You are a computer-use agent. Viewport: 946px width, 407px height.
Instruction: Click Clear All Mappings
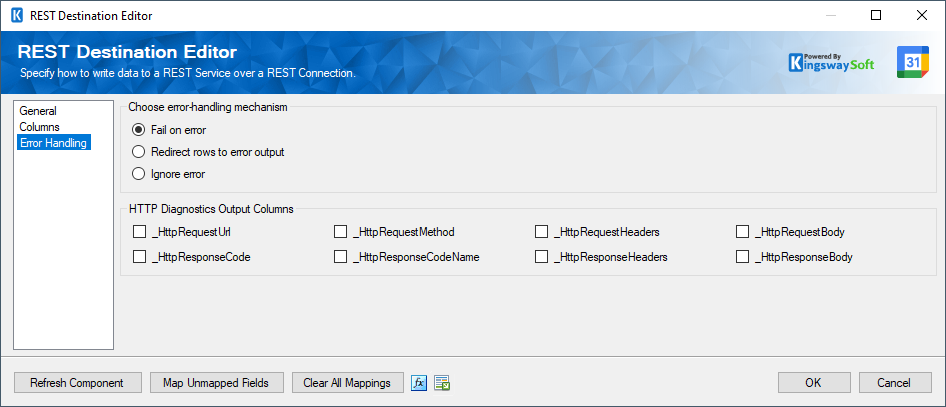347,383
